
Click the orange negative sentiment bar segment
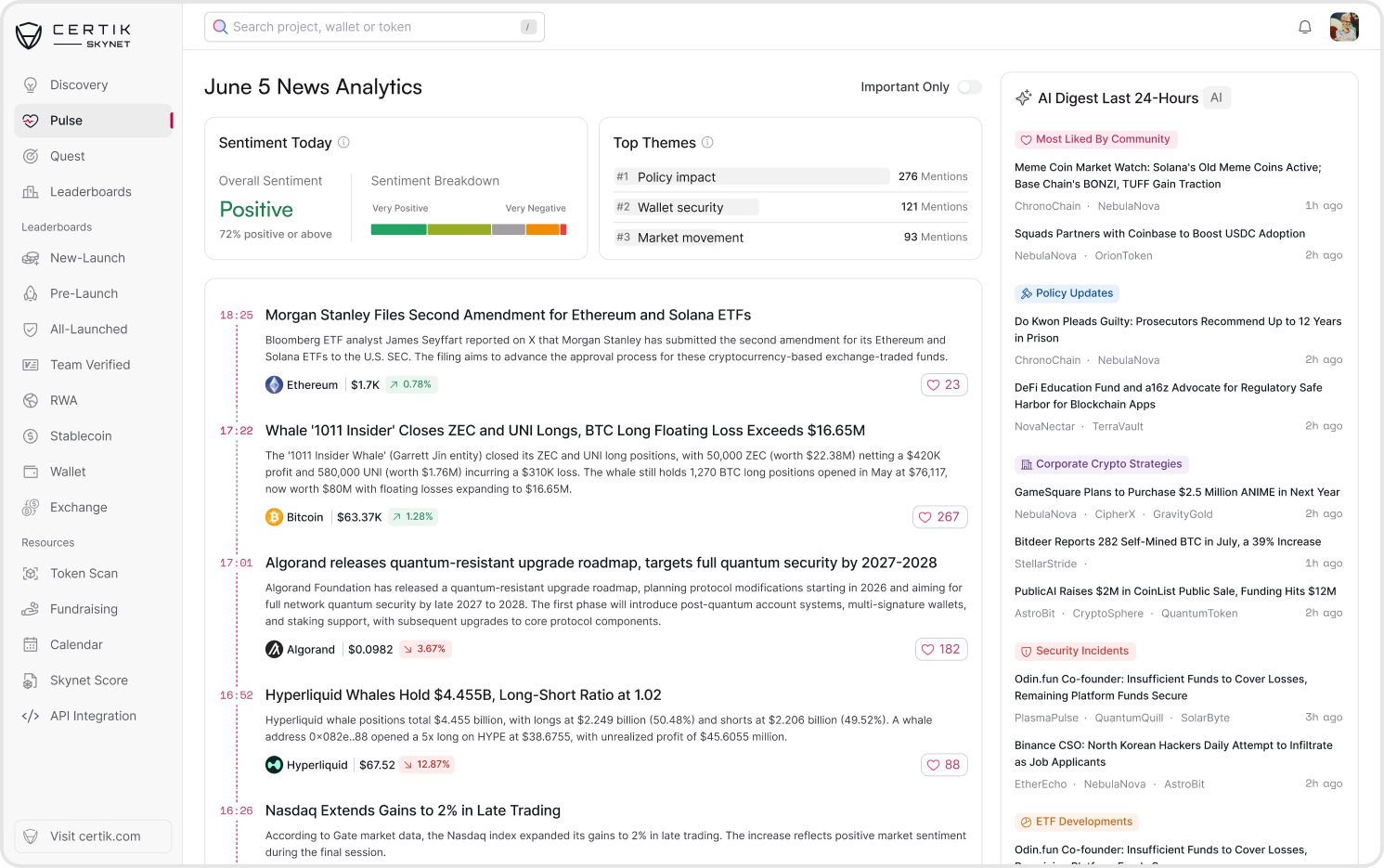coord(543,229)
